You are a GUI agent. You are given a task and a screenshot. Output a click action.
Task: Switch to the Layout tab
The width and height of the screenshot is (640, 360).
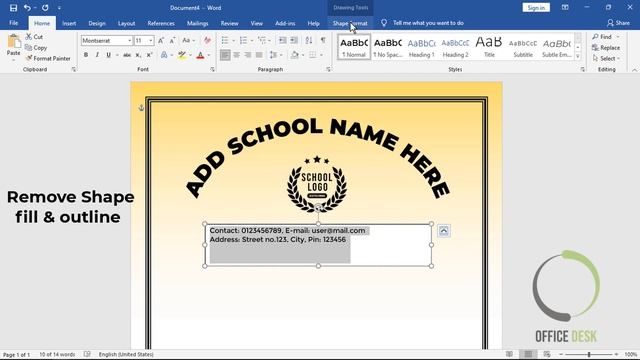coord(127,23)
